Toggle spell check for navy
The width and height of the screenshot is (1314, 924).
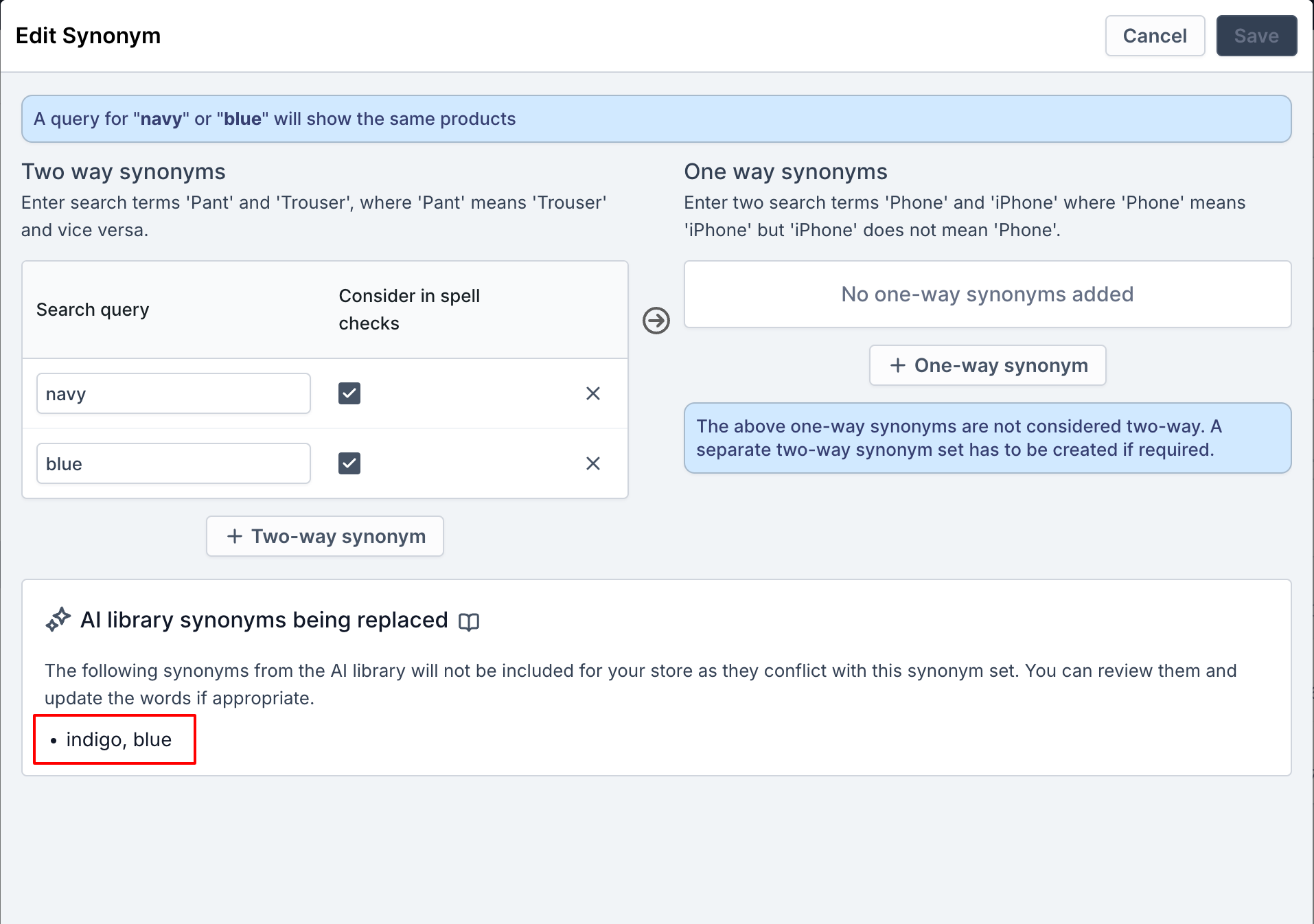point(349,393)
